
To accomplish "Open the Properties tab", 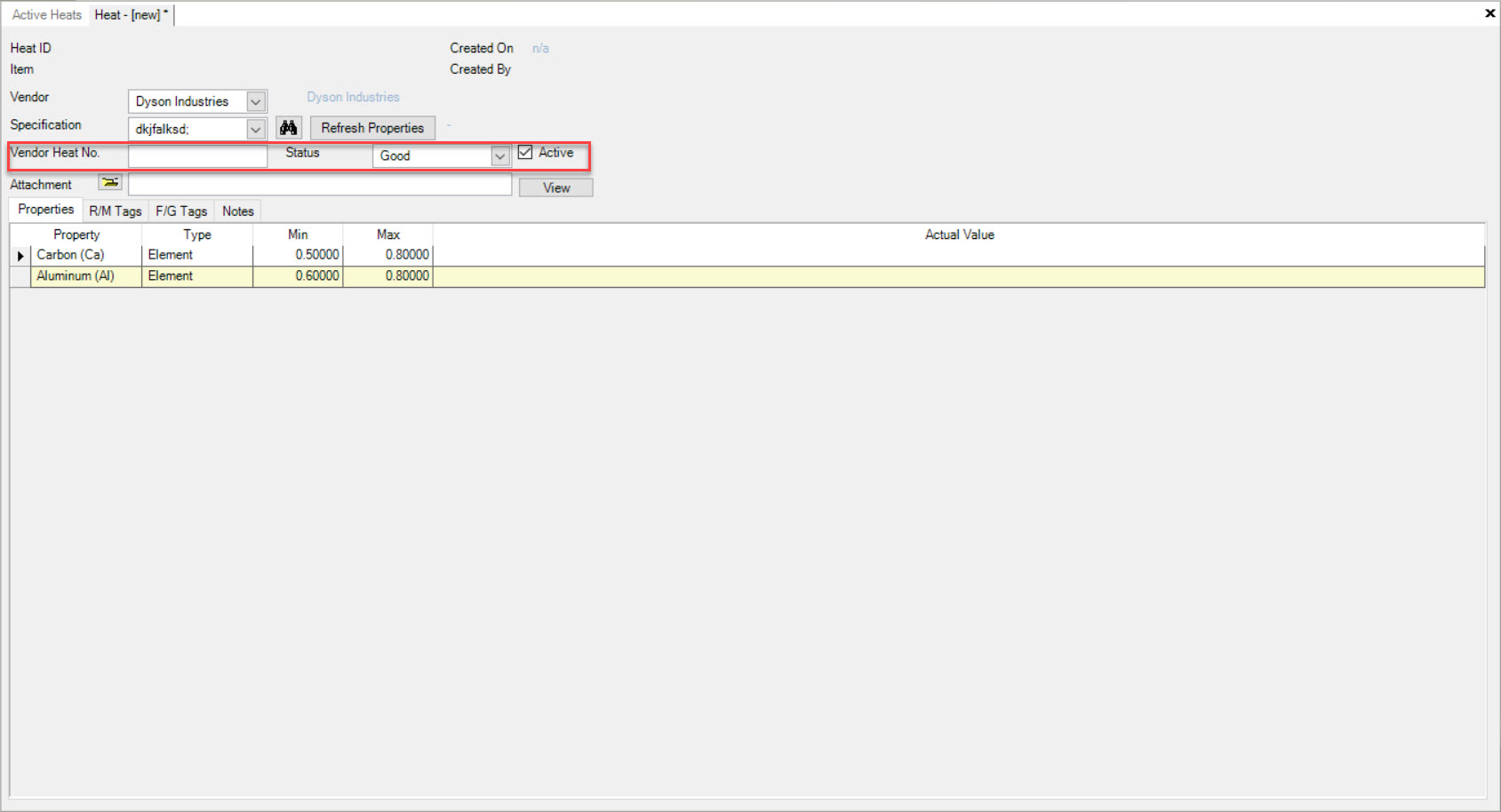I will click(x=46, y=210).
